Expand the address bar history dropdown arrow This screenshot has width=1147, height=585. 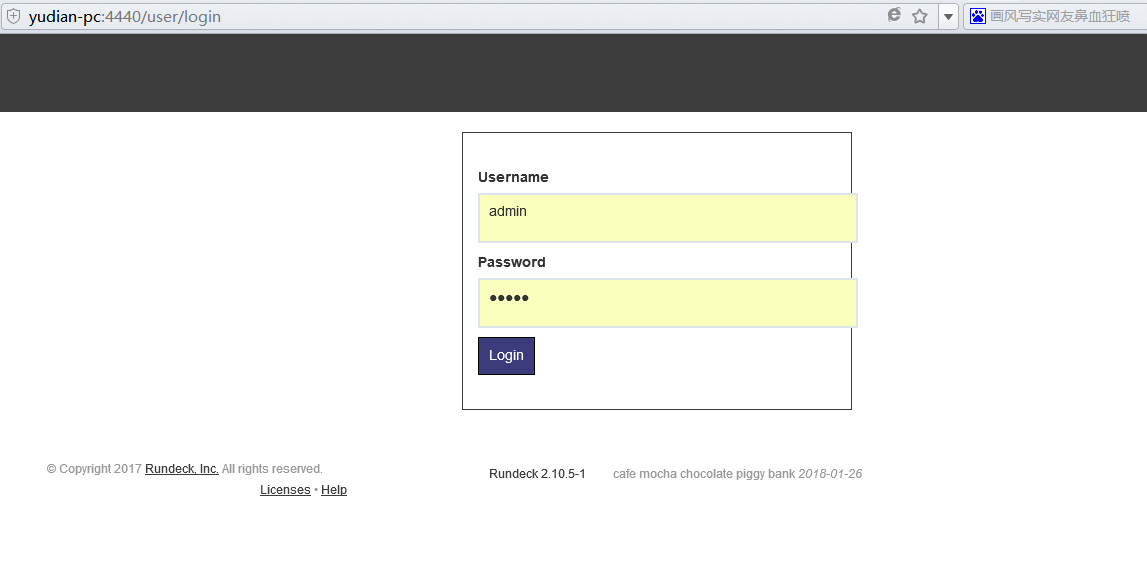tap(948, 17)
